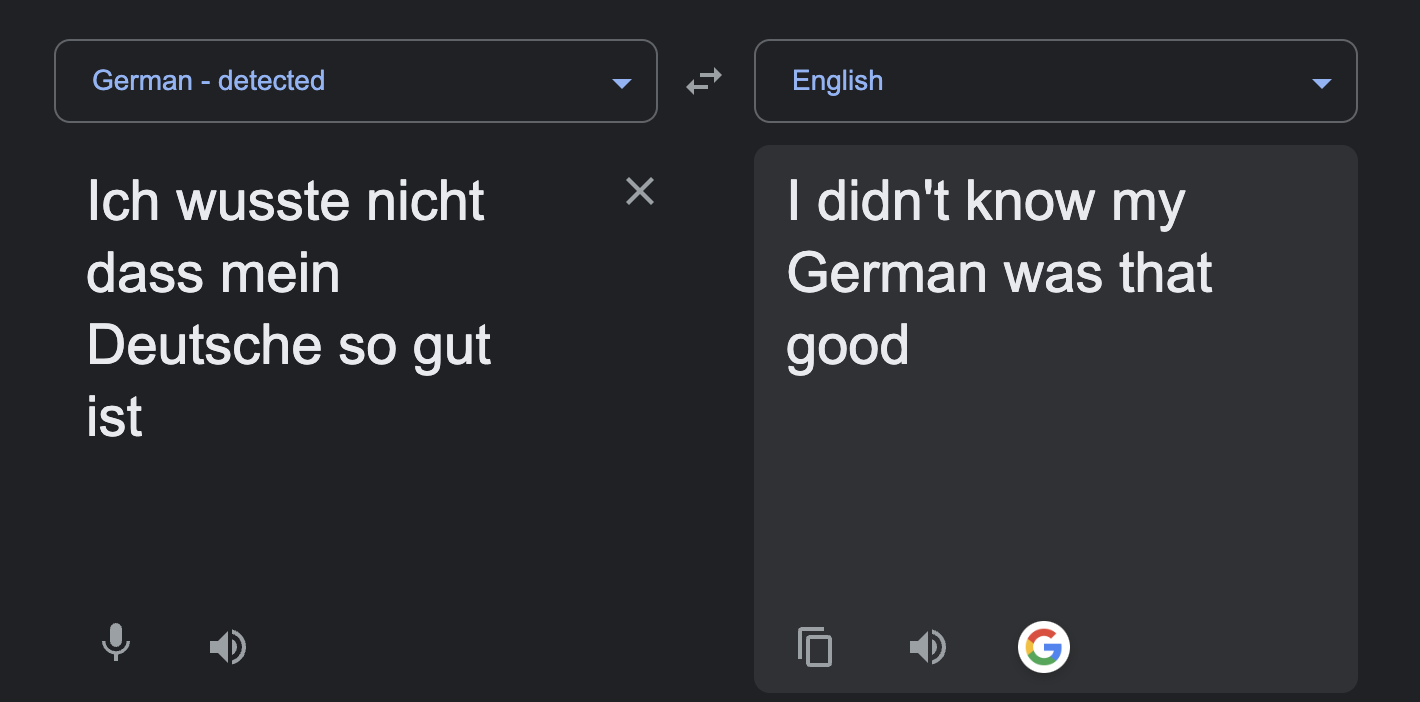This screenshot has width=1420, height=702.
Task: Start voice input with the microphone
Action: [116, 643]
